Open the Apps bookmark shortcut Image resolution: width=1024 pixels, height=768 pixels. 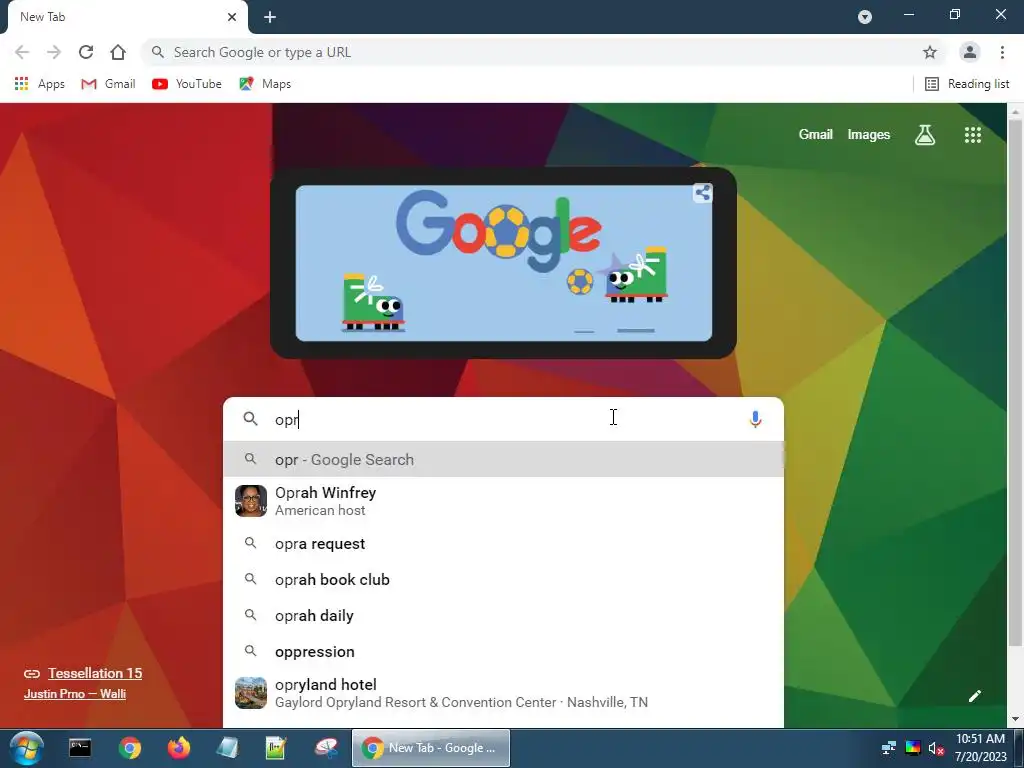pos(39,84)
